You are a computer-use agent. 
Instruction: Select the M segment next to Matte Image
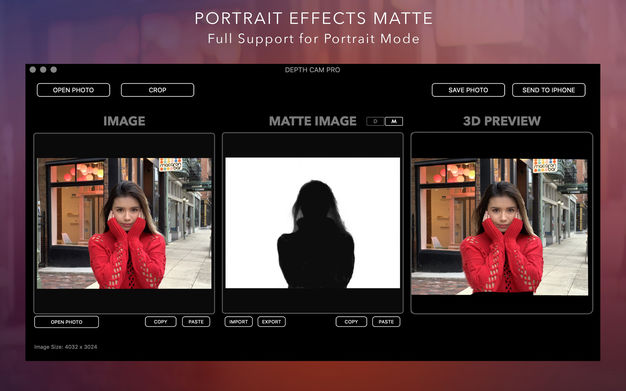coord(394,121)
